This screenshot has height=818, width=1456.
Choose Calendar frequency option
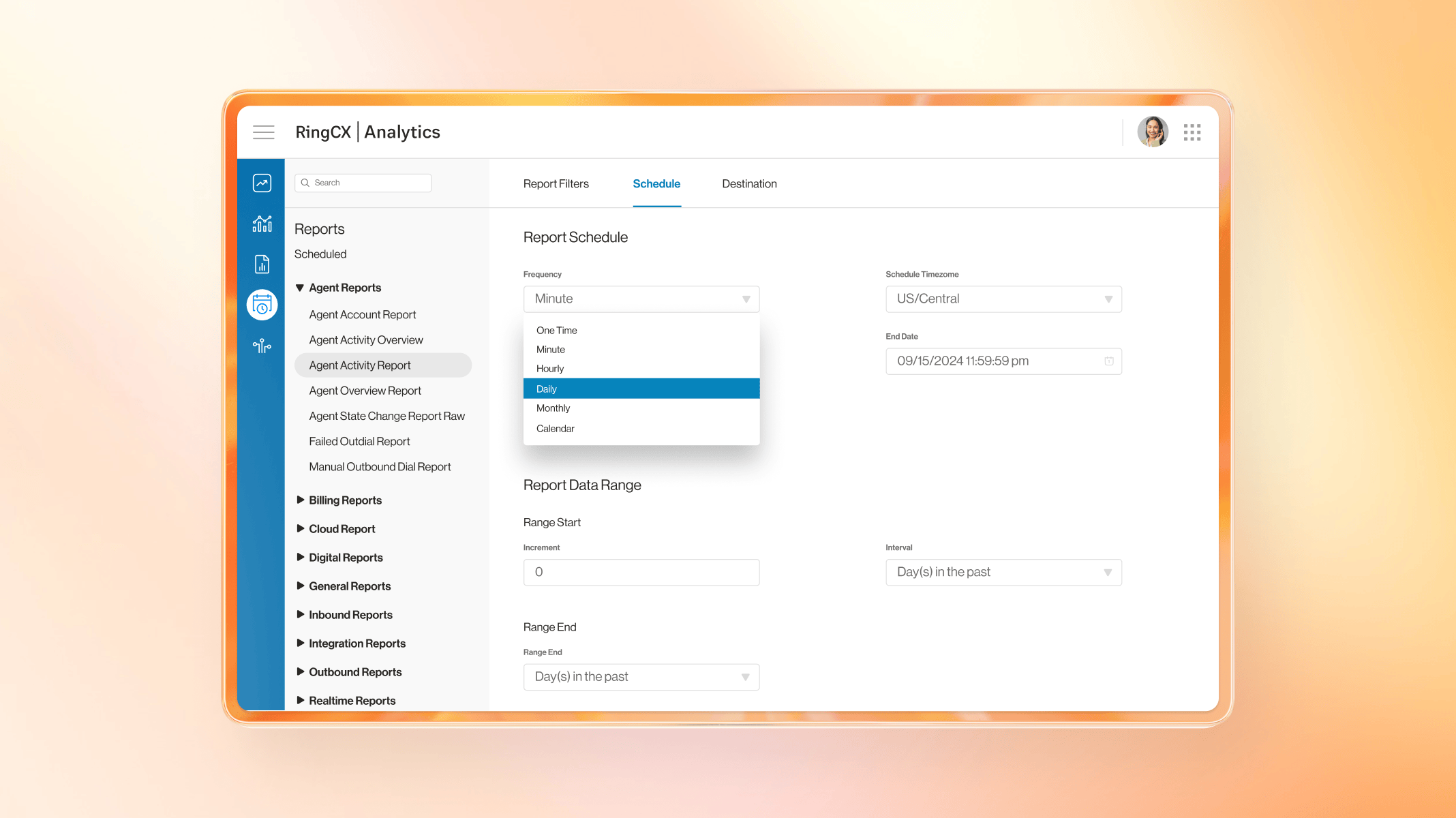pos(641,429)
